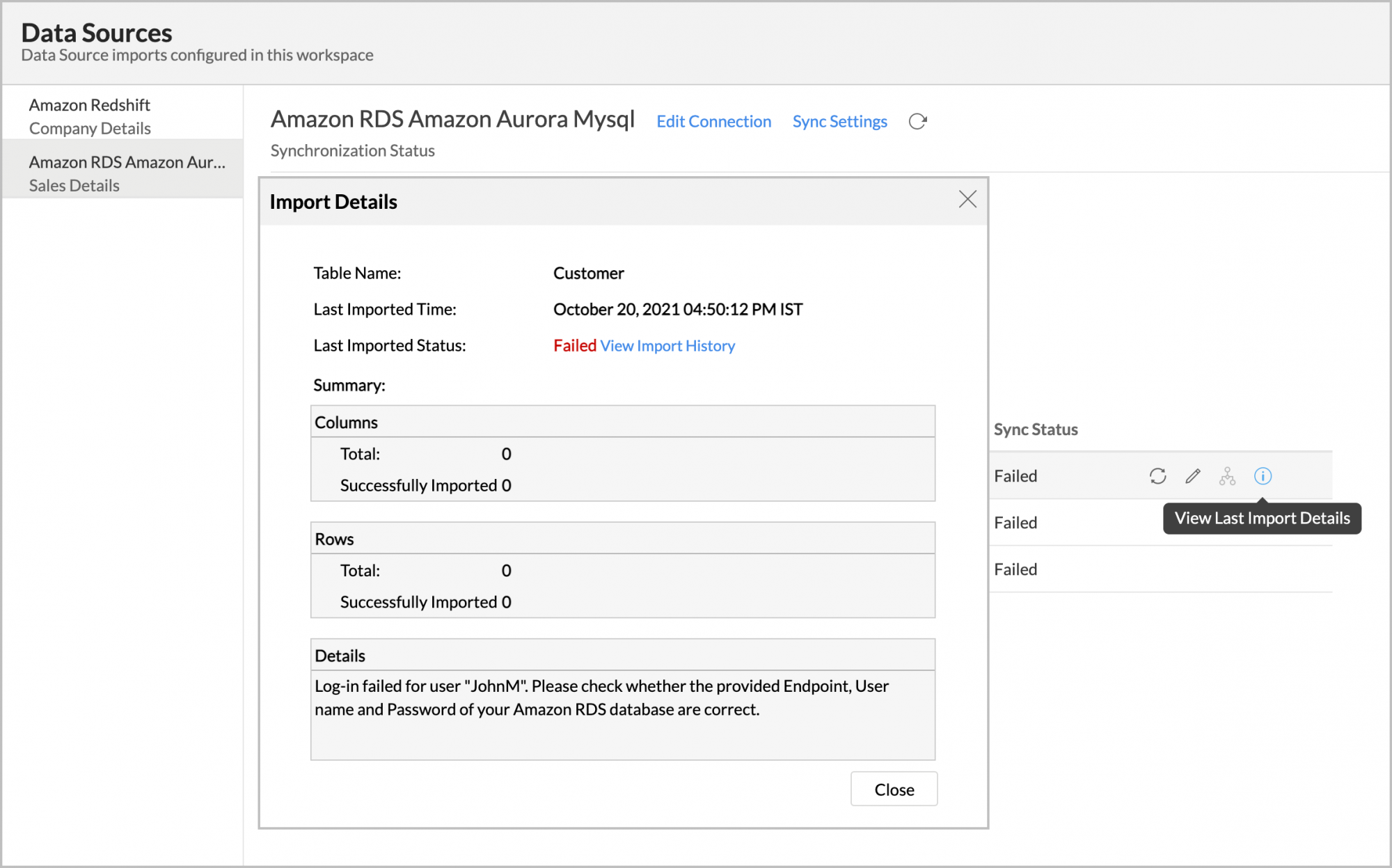Click the October 20, 2021 imported time value
This screenshot has width=1392, height=868.
[x=678, y=310]
